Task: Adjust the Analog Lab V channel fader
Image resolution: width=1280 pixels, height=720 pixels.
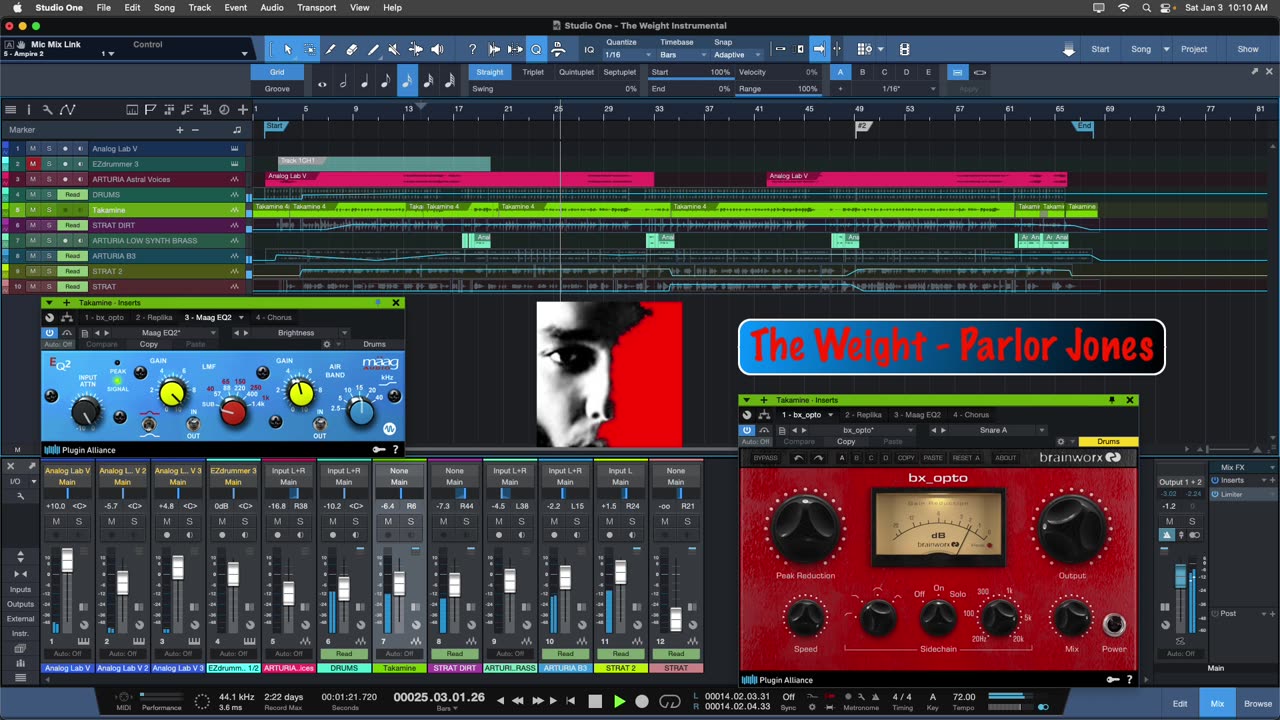Action: (67, 561)
